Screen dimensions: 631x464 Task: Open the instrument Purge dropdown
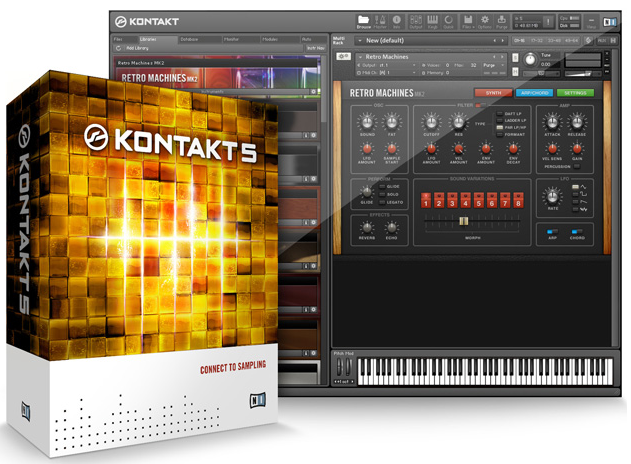494,65
